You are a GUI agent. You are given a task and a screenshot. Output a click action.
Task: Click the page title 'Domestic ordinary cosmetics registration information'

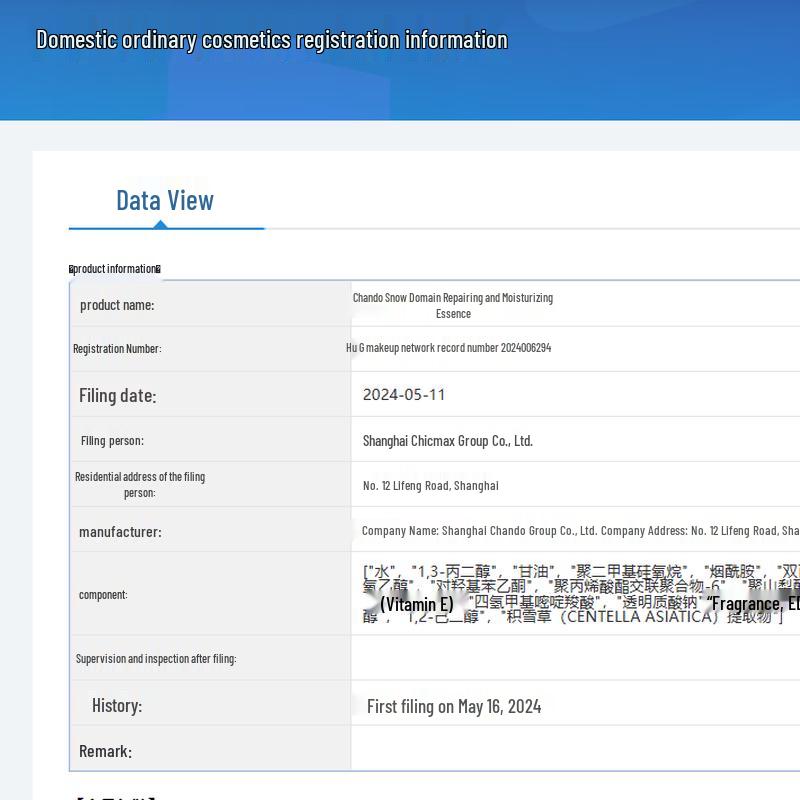click(x=272, y=40)
